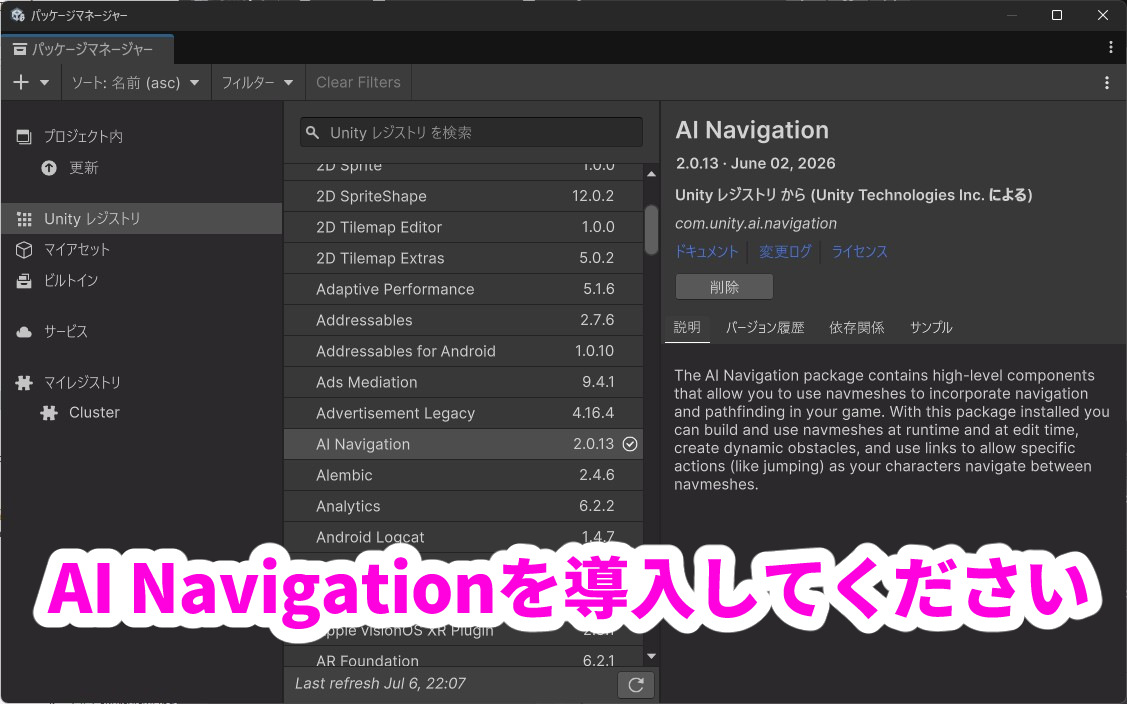Open the toolbar three-dot options menu
1127x704 pixels.
[1106, 83]
